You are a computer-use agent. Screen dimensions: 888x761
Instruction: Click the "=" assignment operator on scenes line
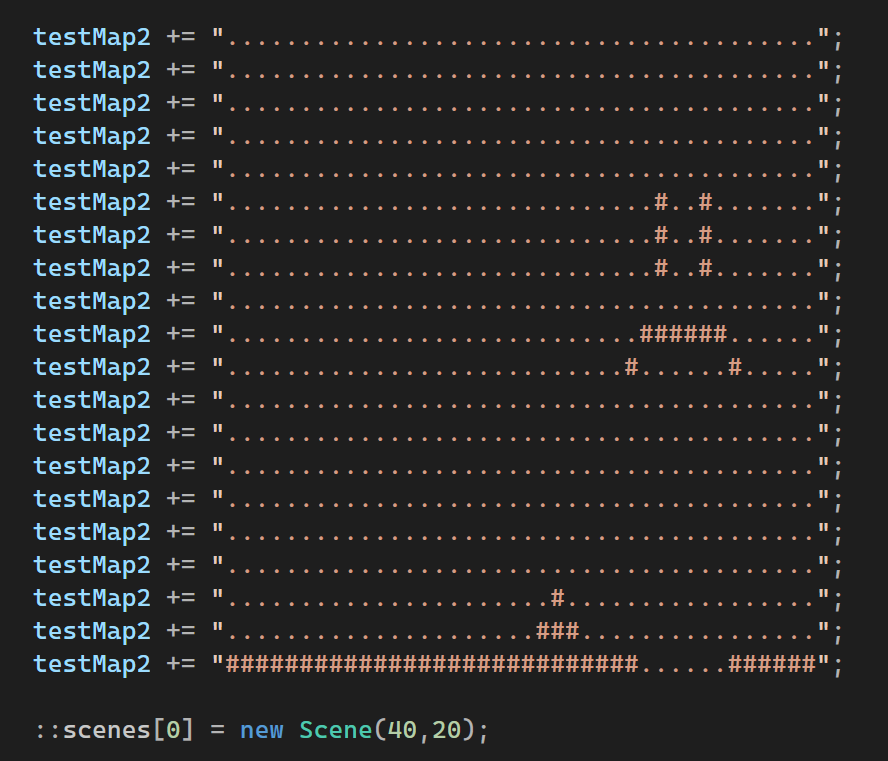(218, 730)
